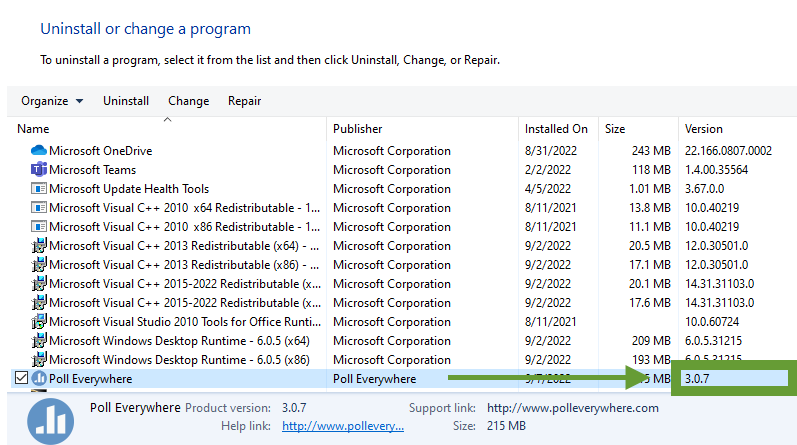Click the Poll Everywhere publisher cell
Viewport: 797px width, 445px height.
(375, 378)
